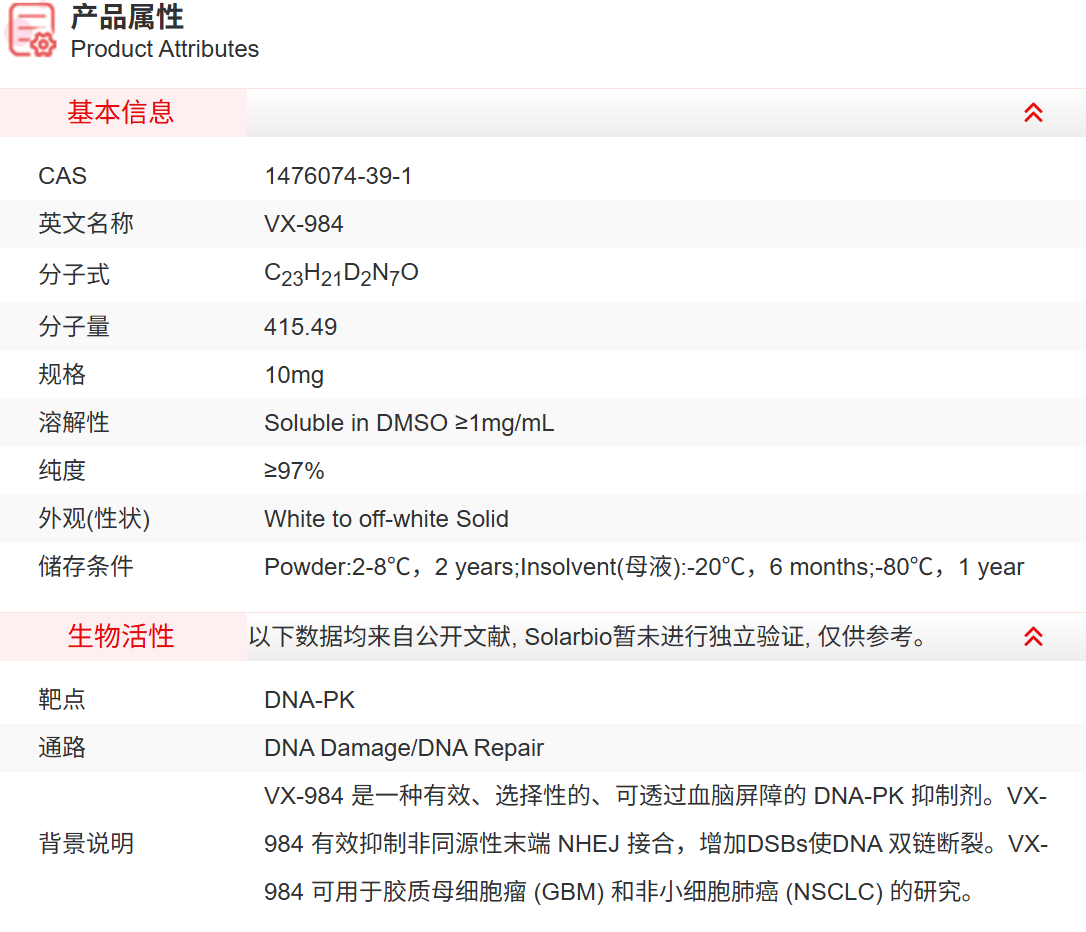Select the 生物活性 section header tab
Image resolution: width=1086 pixels, height=932 pixels.
[121, 636]
